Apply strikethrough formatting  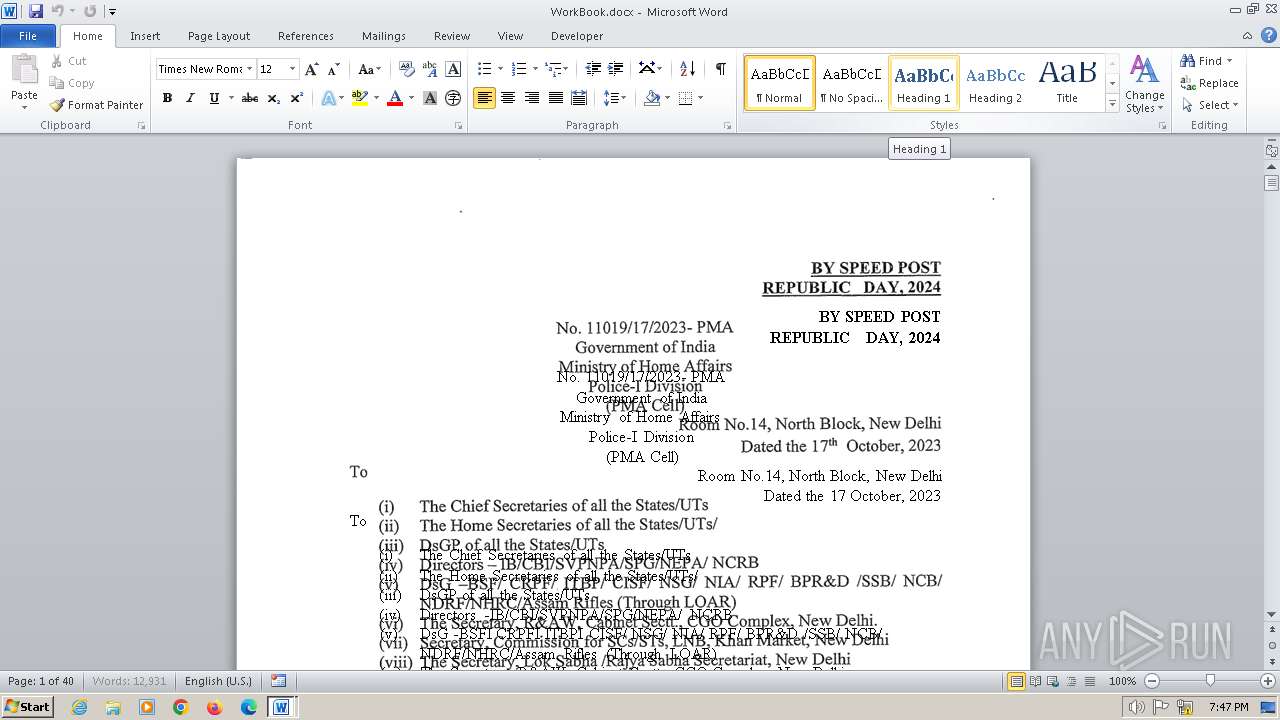click(250, 98)
